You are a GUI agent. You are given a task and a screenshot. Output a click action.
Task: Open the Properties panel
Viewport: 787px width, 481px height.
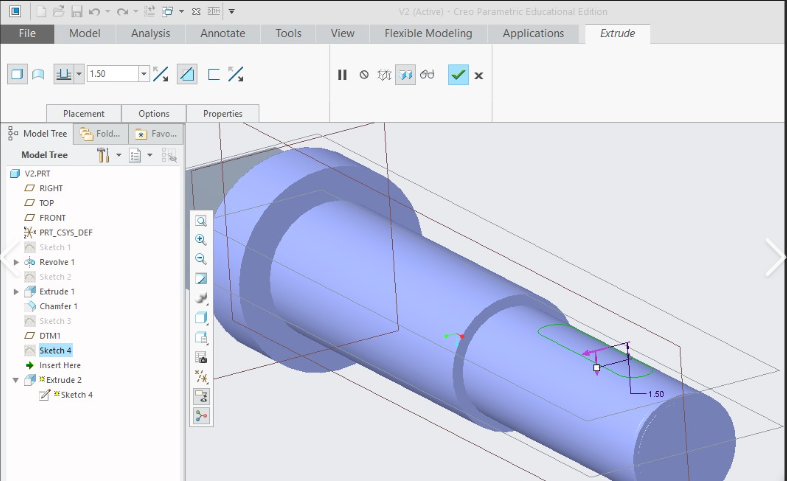(x=223, y=113)
